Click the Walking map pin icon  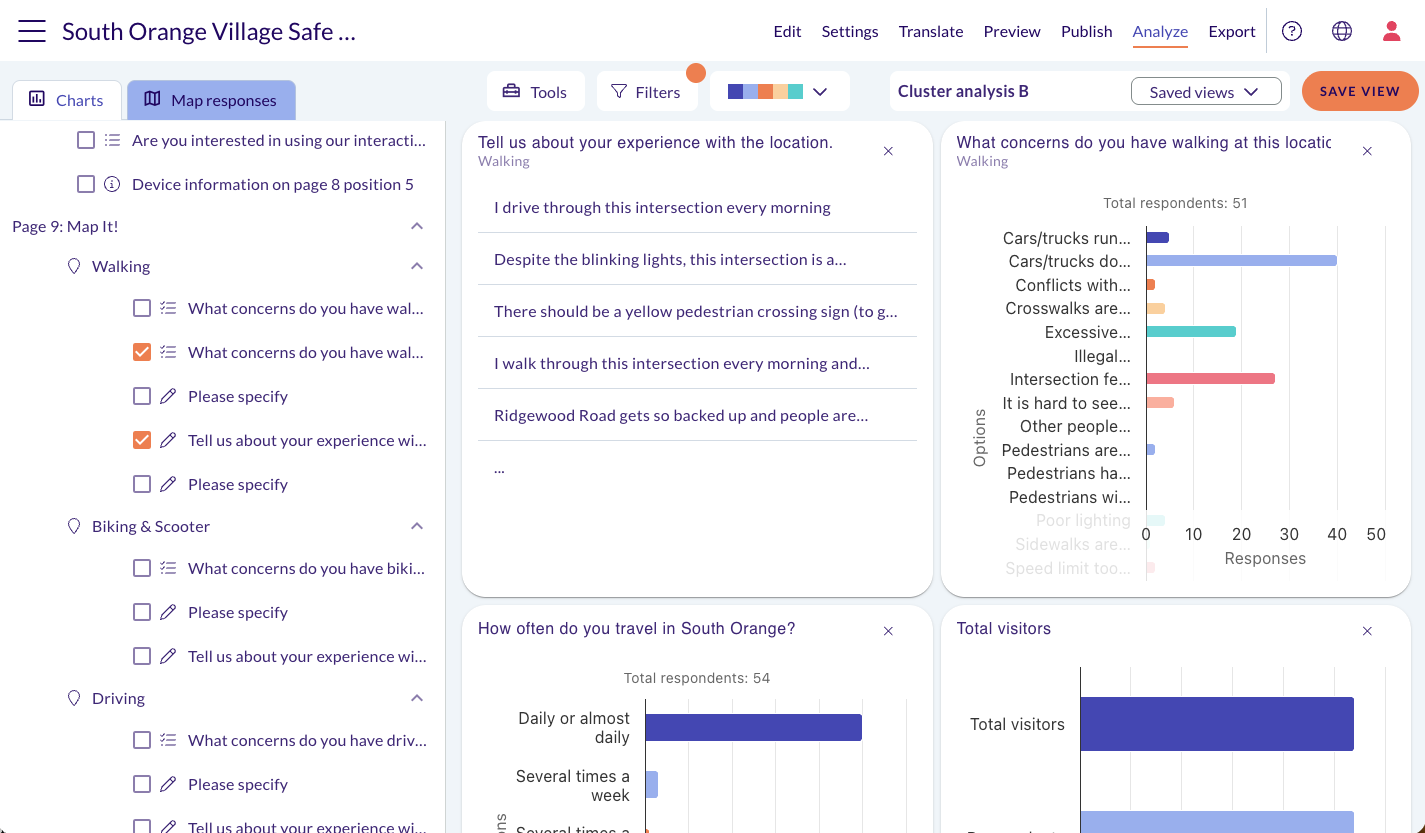tap(73, 266)
